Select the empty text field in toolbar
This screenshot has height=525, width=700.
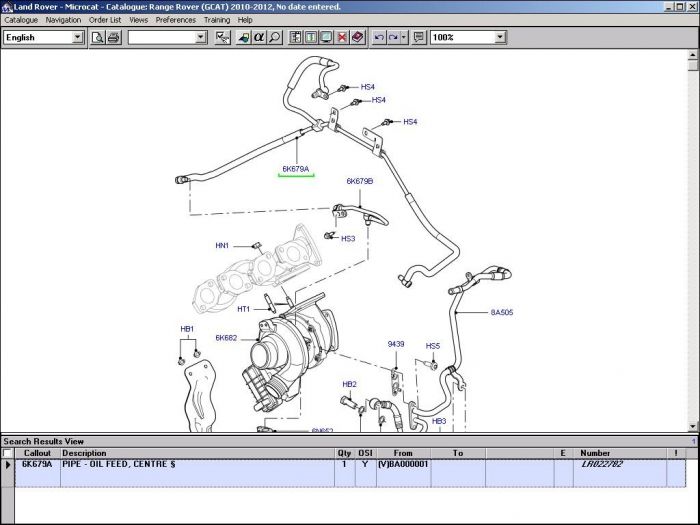click(x=162, y=38)
